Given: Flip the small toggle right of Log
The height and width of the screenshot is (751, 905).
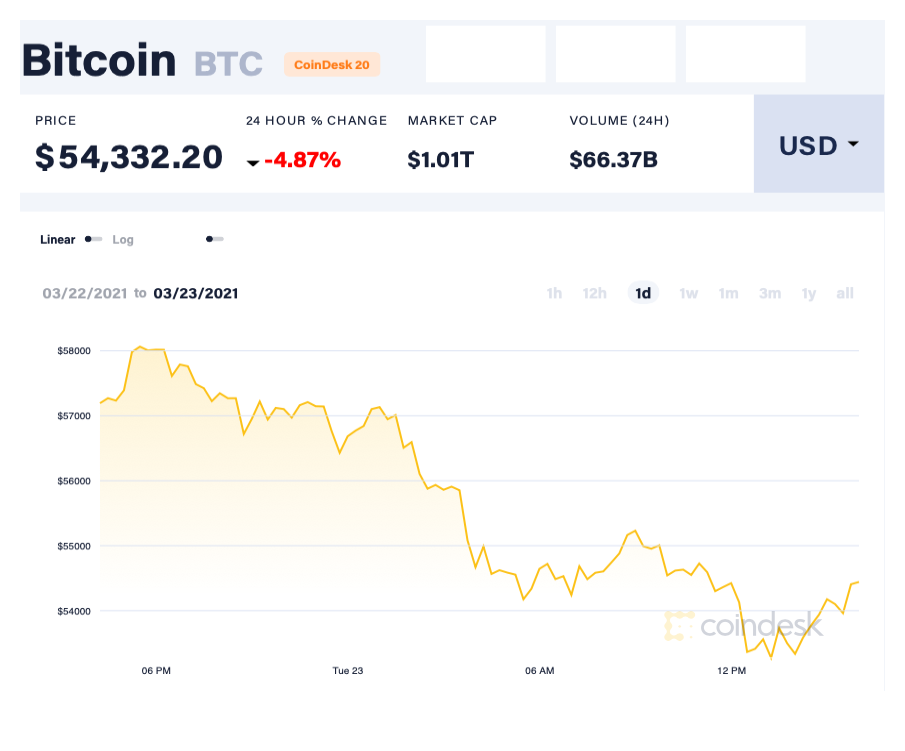Looking at the screenshot, I should pos(213,239).
